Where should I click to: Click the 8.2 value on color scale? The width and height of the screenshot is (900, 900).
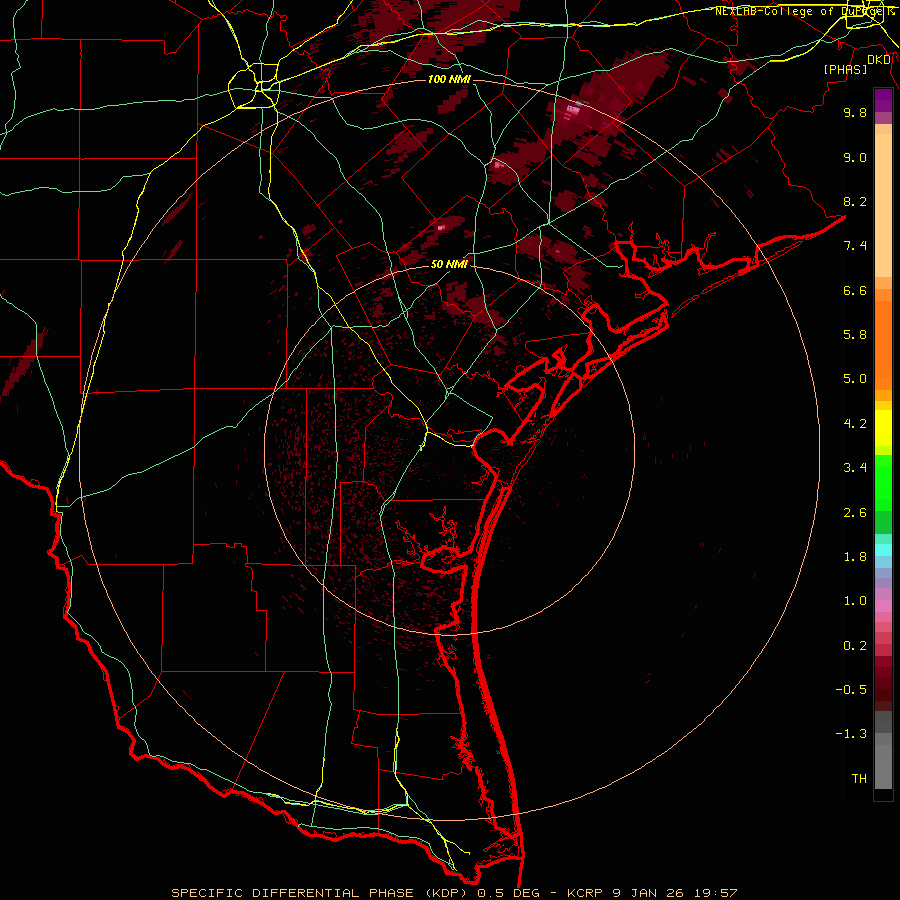(855, 201)
